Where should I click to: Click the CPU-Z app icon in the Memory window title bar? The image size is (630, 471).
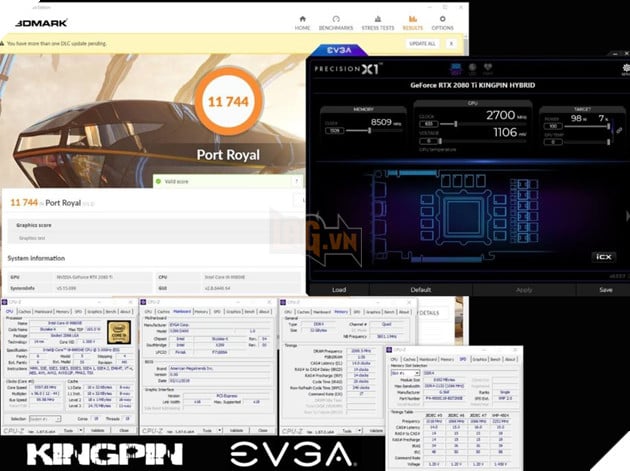click(283, 302)
